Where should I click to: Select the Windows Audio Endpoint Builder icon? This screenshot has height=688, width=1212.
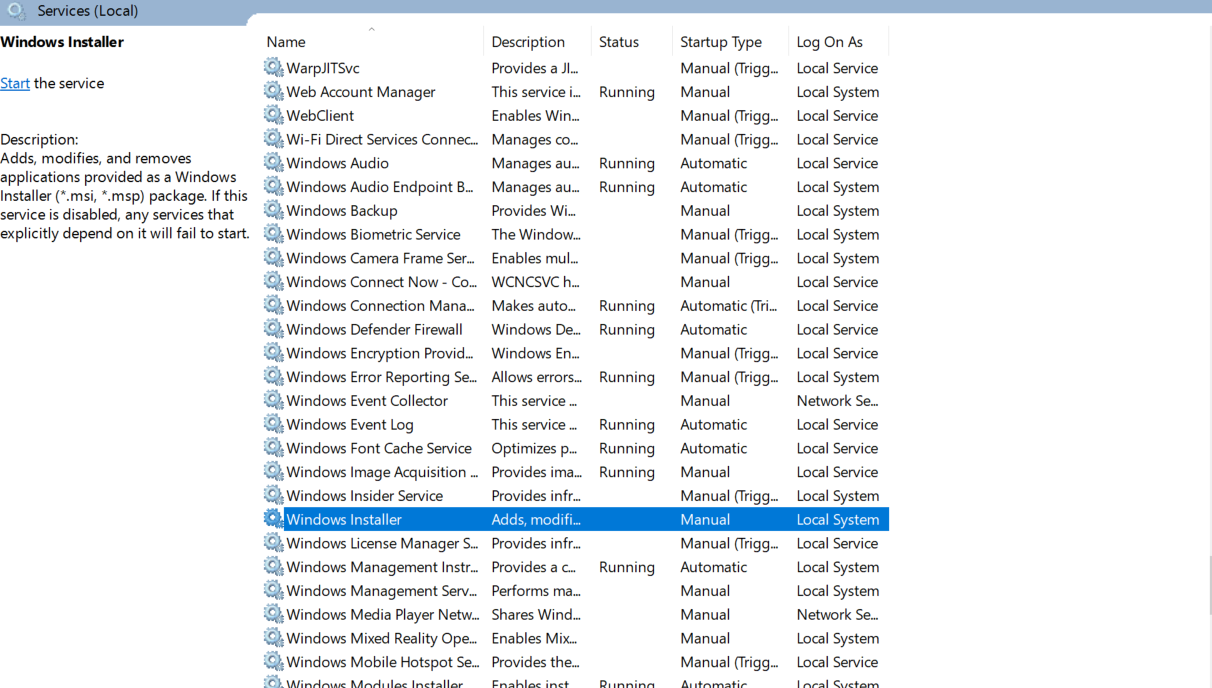[273, 187]
